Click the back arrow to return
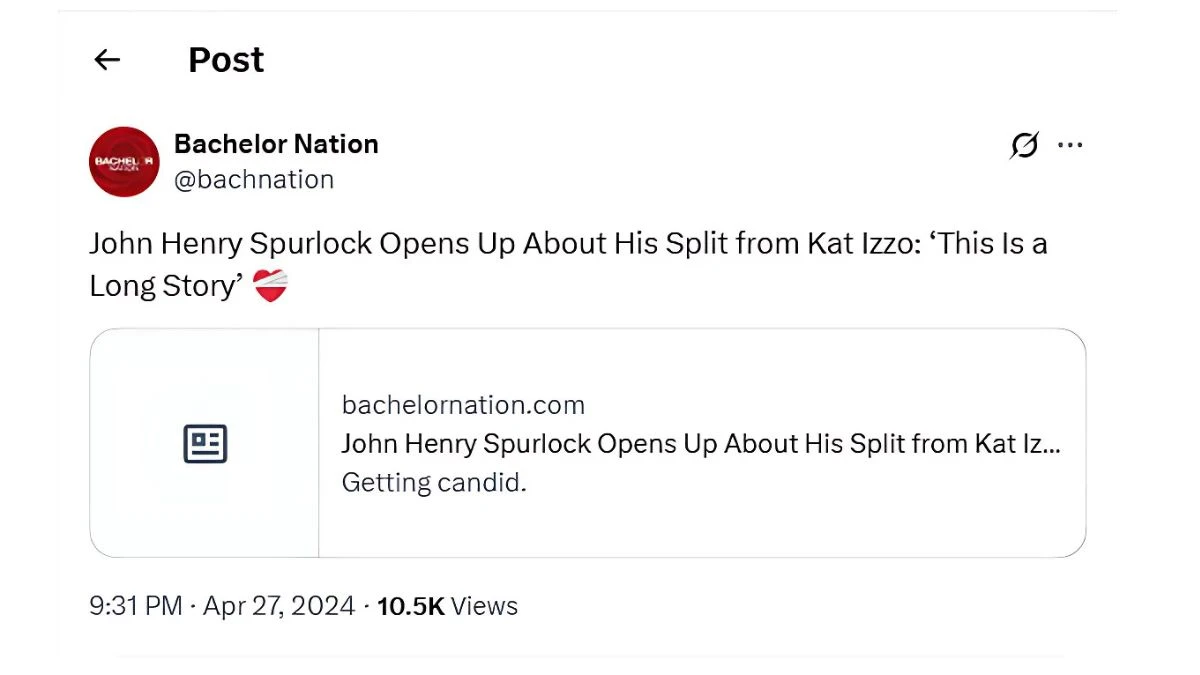This screenshot has width=1200, height=675. pyautogui.click(x=107, y=60)
